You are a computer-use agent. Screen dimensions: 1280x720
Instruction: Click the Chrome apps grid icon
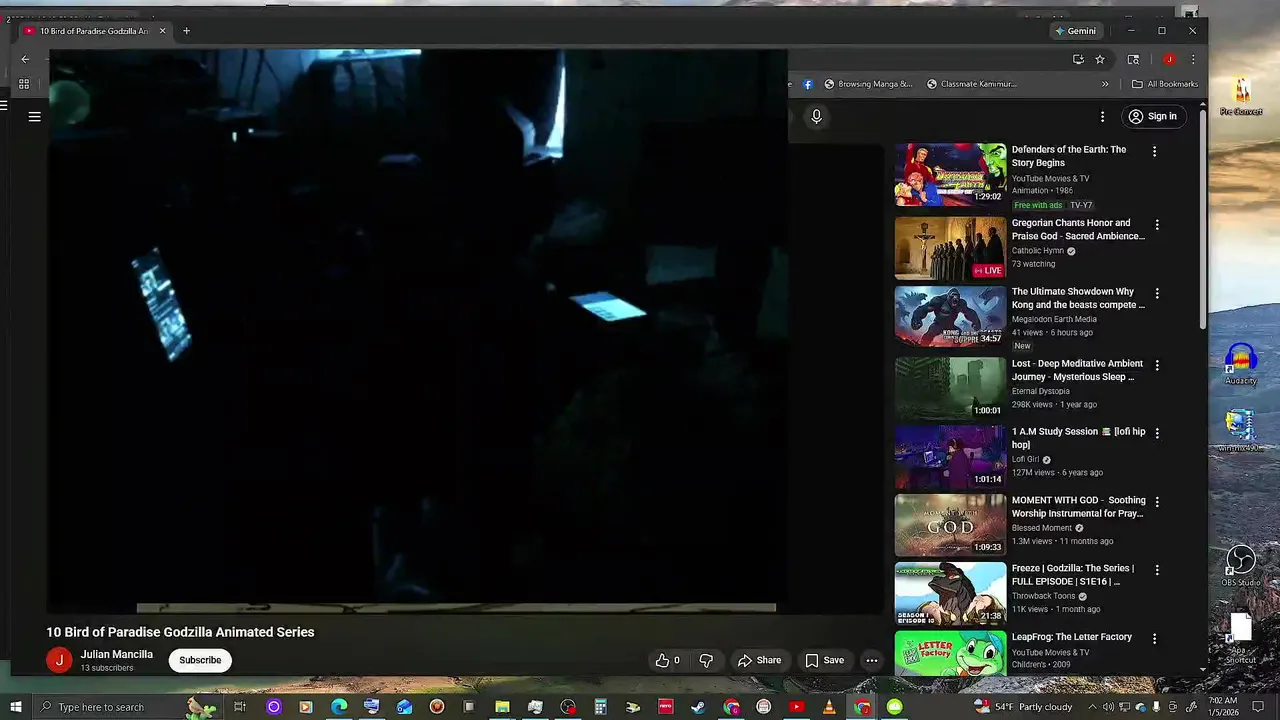[x=24, y=84]
